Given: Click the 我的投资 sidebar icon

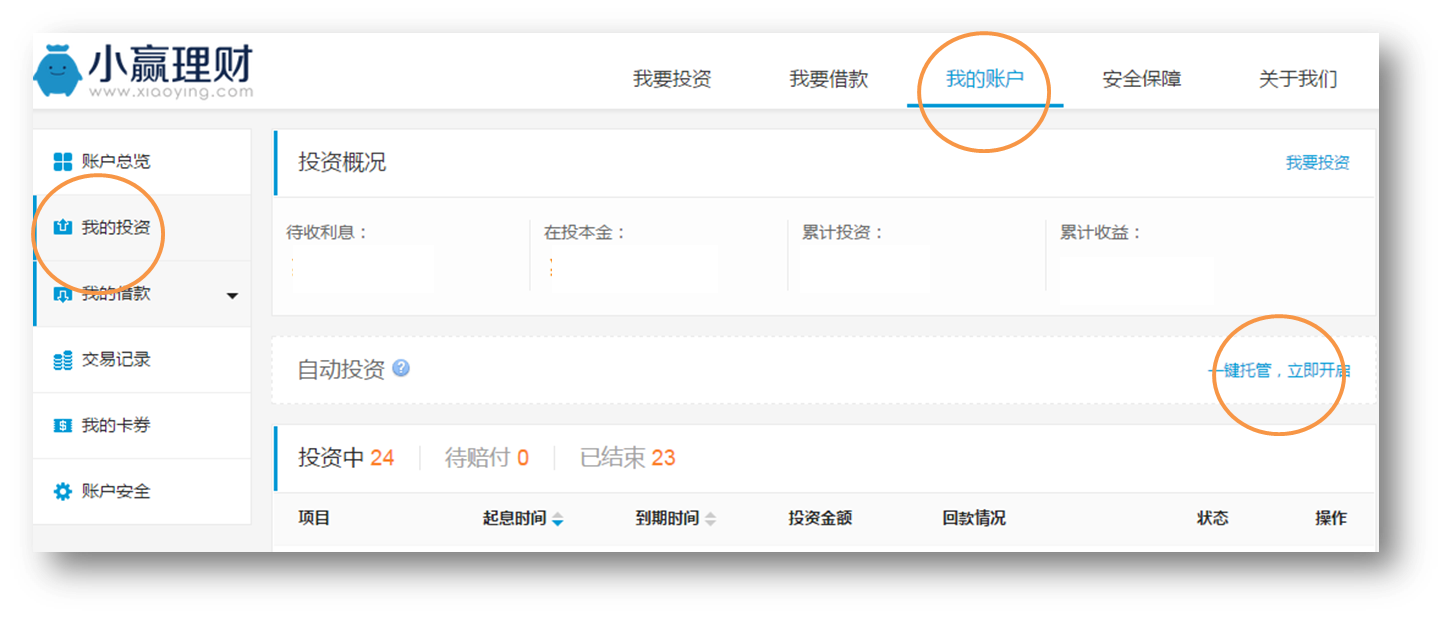Looking at the screenshot, I should (63, 228).
